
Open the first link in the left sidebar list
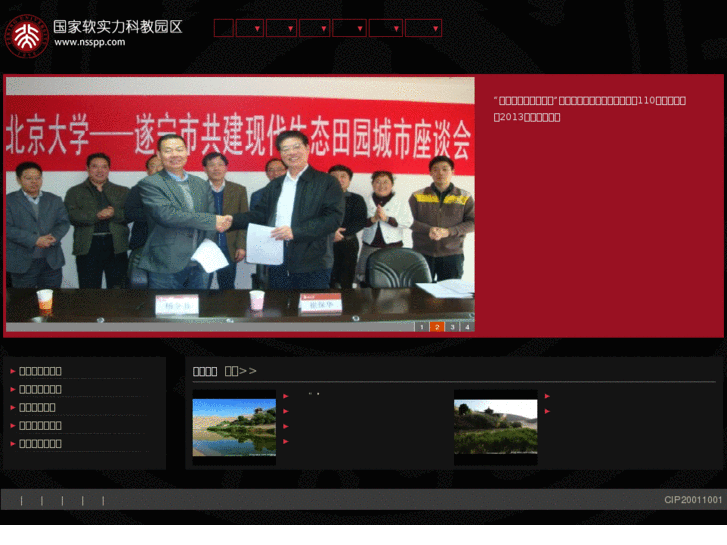click(x=40, y=371)
